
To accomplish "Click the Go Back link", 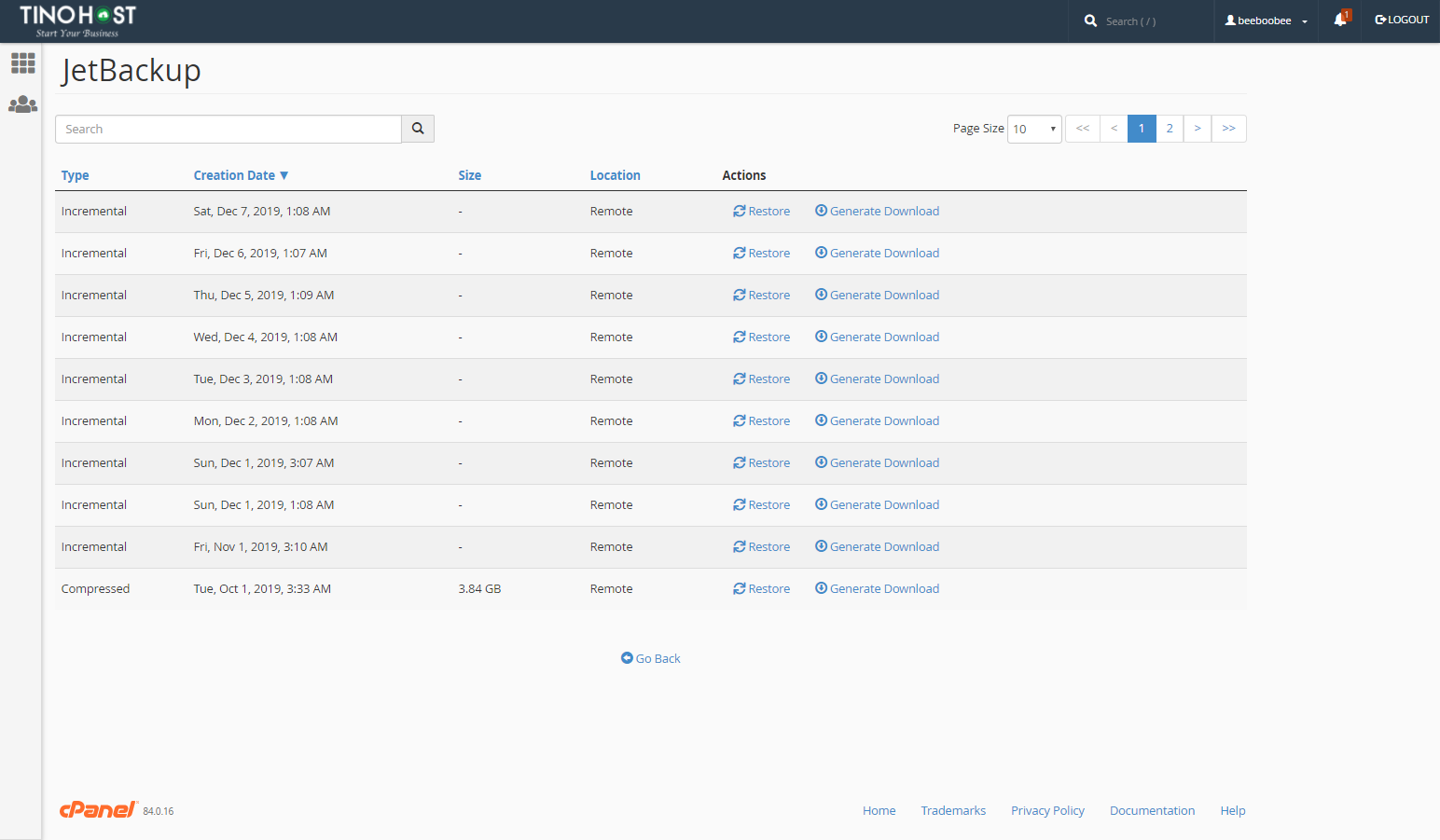I will point(651,658).
